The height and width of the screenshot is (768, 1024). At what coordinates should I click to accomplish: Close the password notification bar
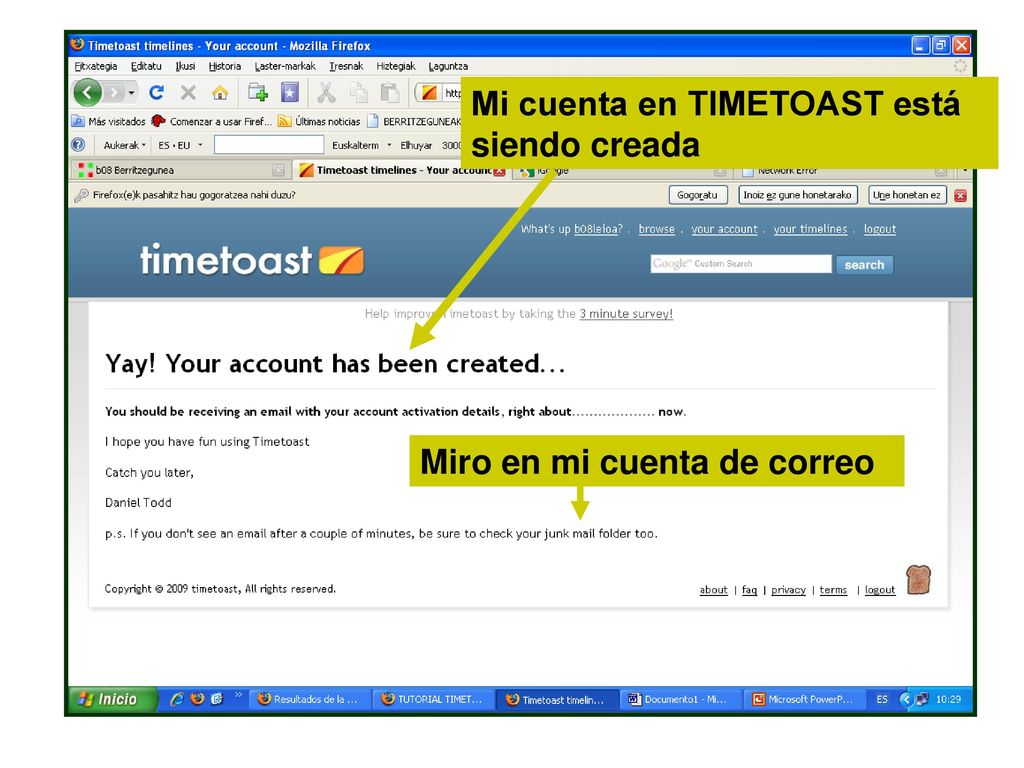click(960, 195)
